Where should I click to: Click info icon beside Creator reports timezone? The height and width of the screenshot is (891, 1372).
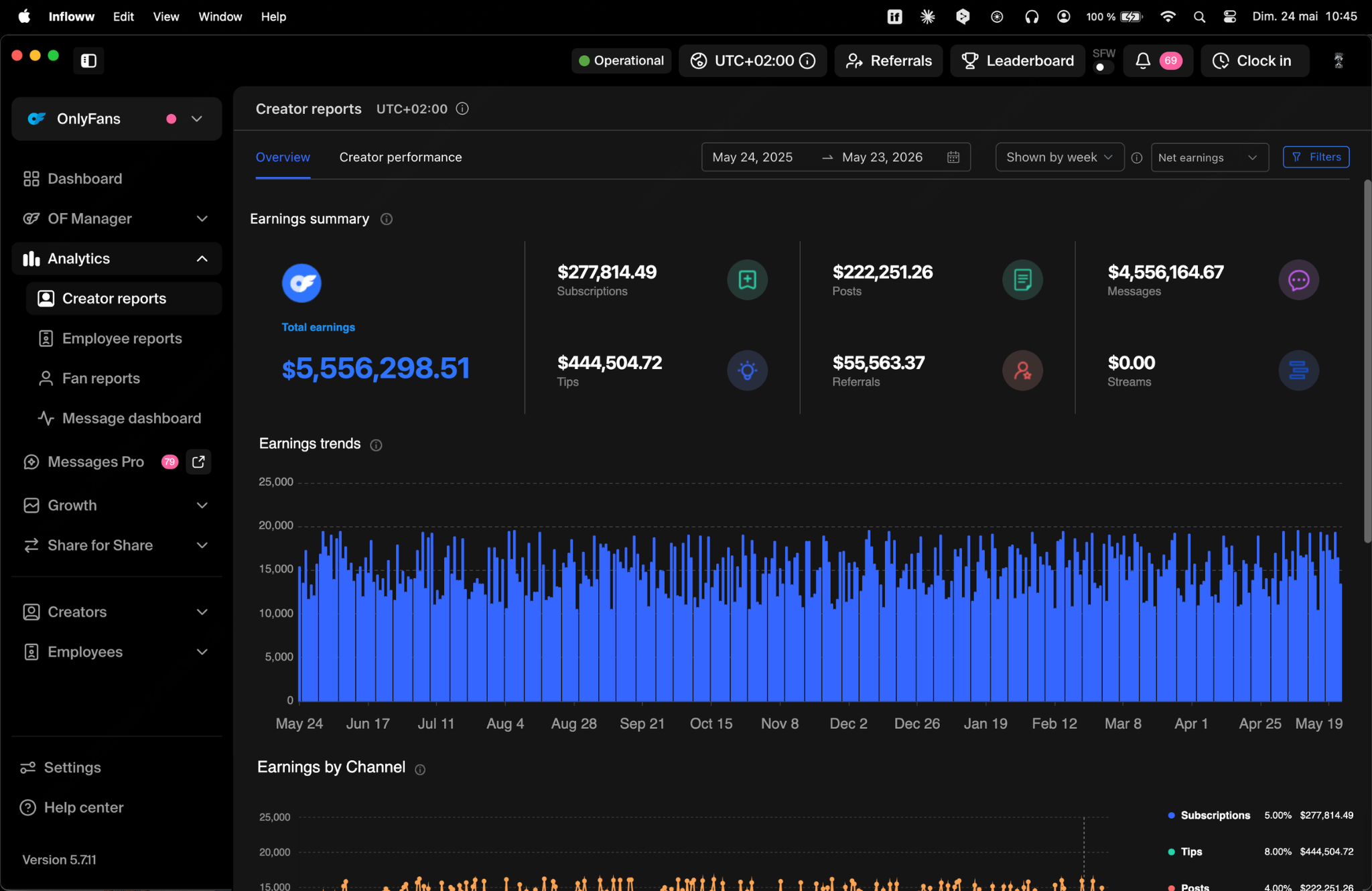(x=462, y=109)
